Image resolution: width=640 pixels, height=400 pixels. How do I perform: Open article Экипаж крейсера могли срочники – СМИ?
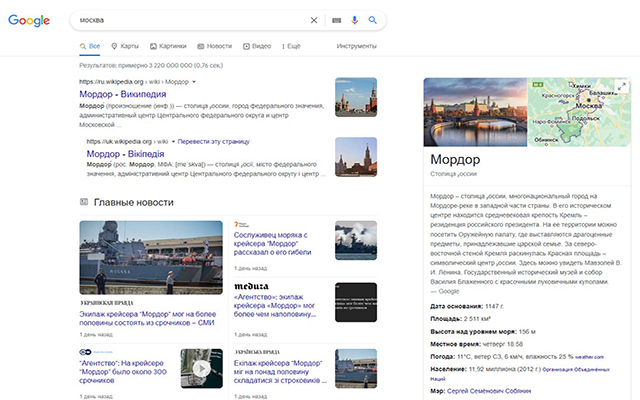point(148,318)
